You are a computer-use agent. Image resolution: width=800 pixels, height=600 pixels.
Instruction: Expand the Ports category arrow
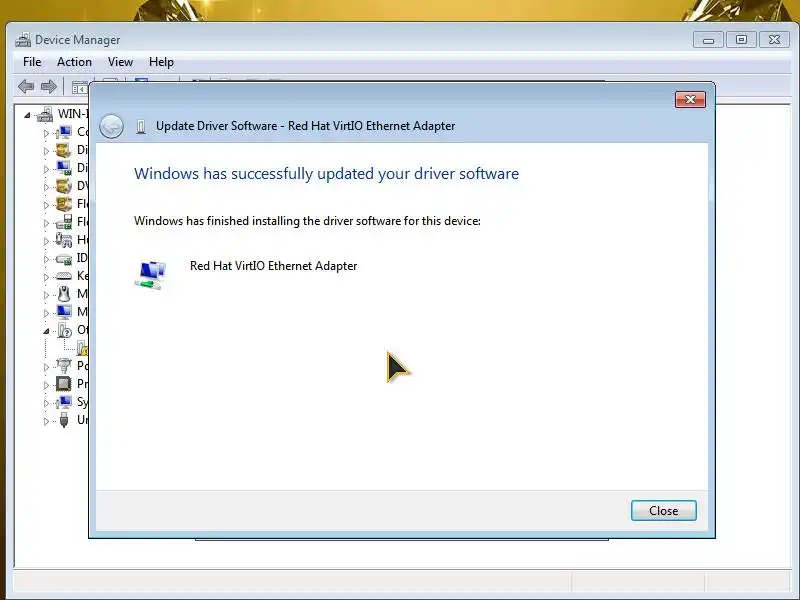coord(46,367)
